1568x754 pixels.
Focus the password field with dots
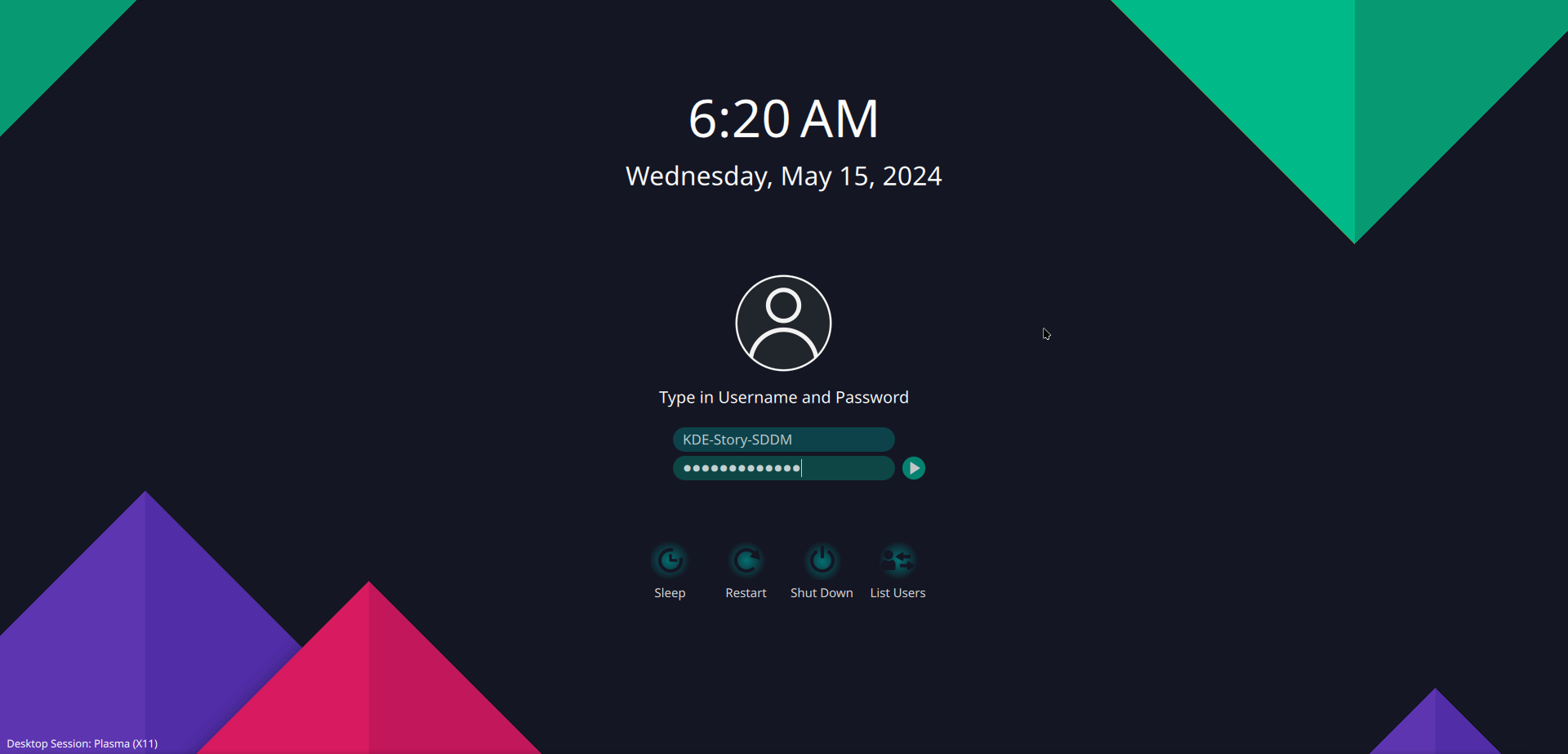pyautogui.click(x=783, y=468)
